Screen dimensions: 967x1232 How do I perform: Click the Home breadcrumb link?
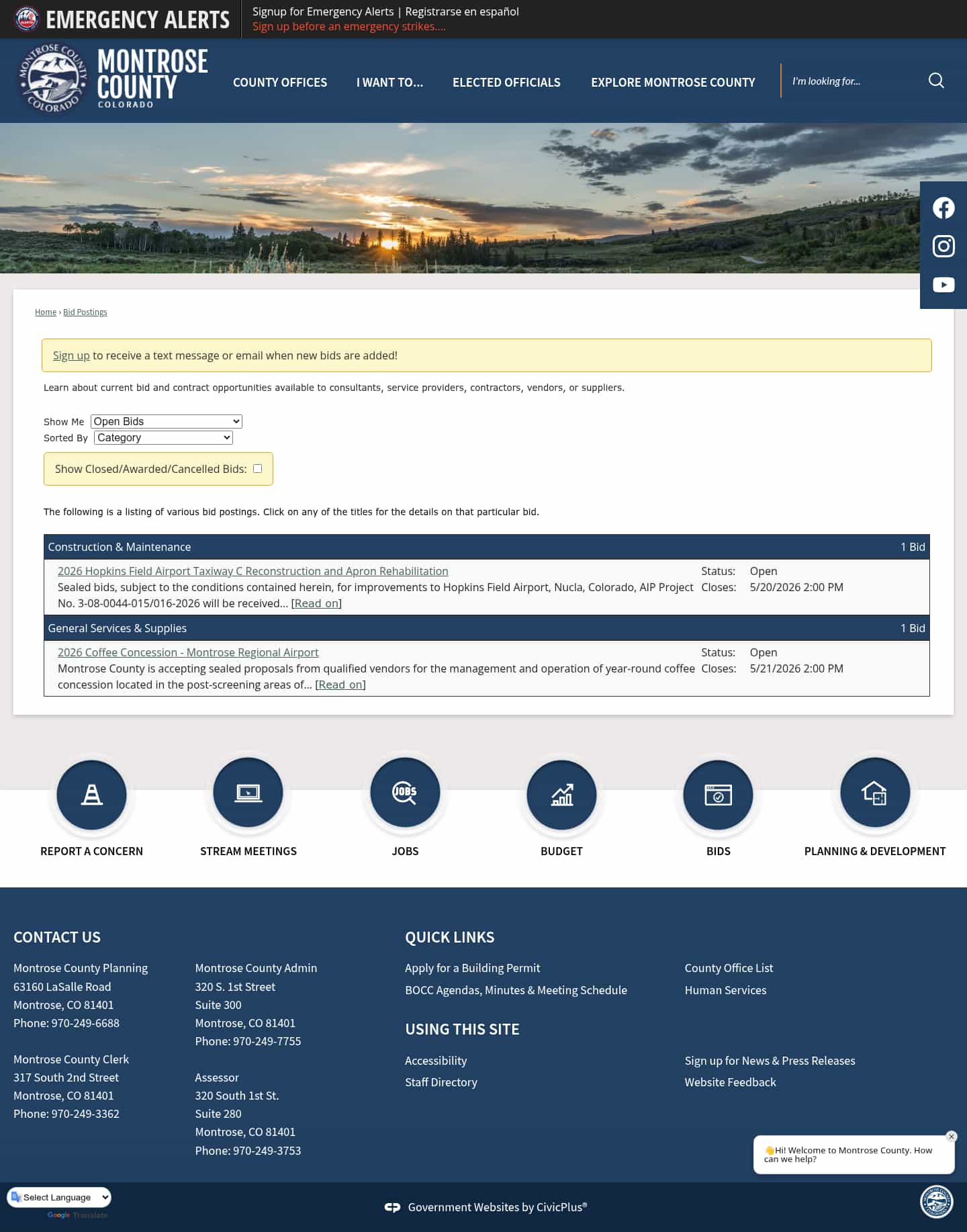(x=46, y=312)
